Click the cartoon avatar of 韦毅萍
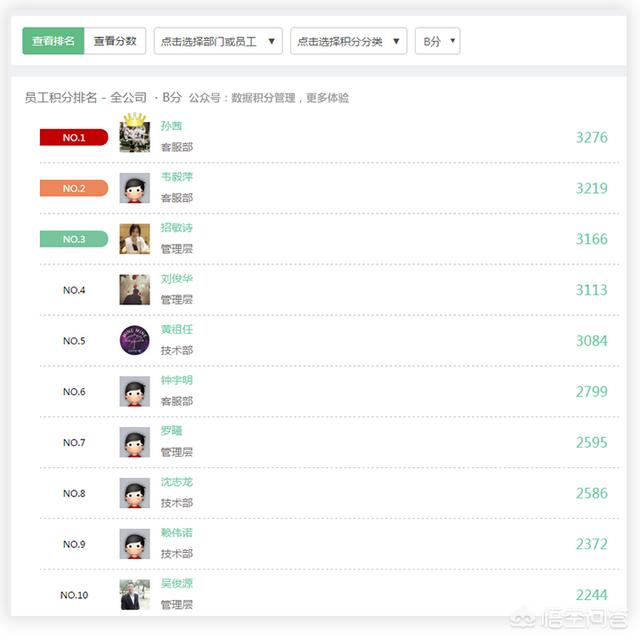Image resolution: width=640 pixels, height=640 pixels. [135, 188]
